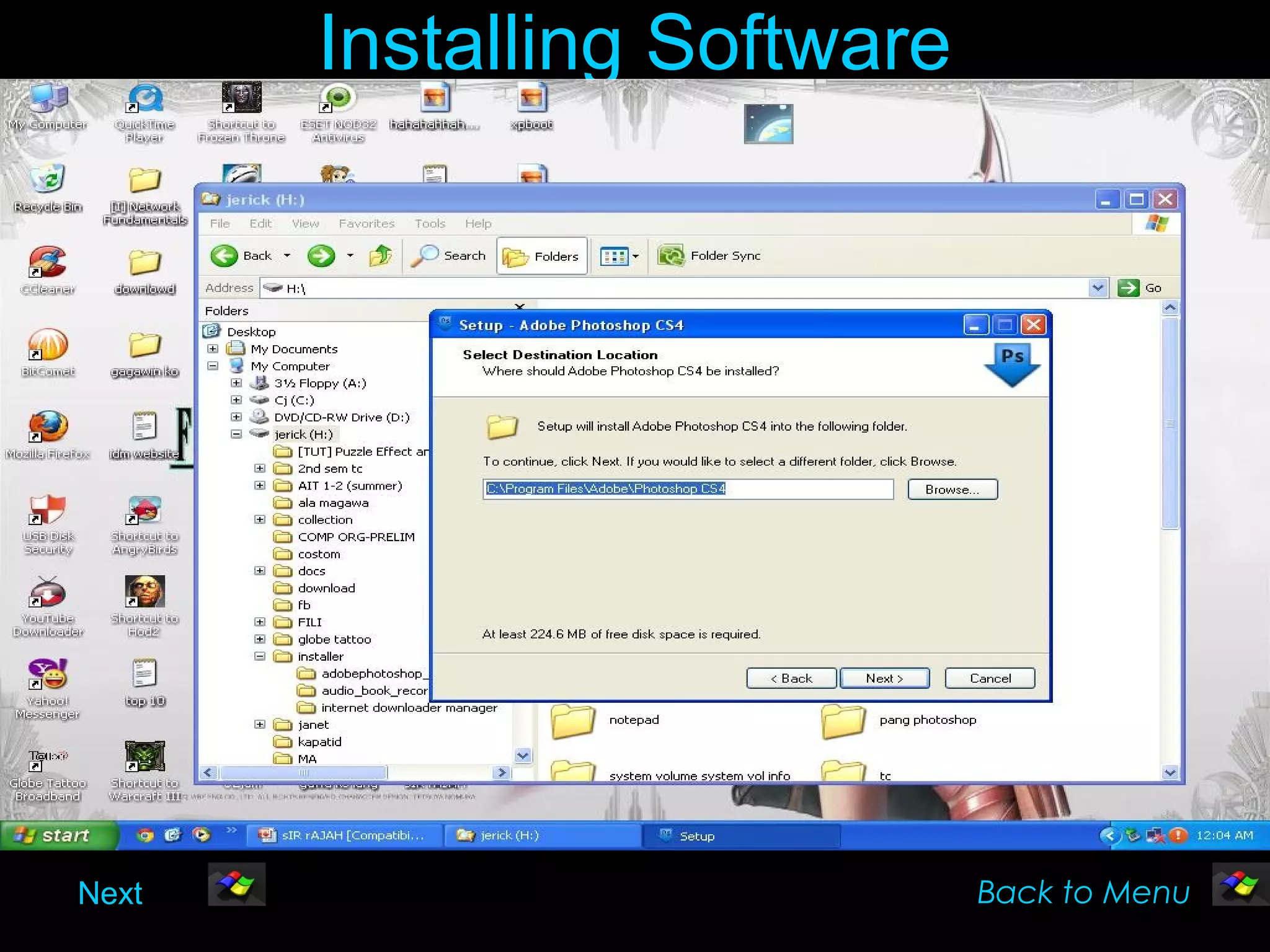Click the Windows start button
Screen dimensions: 1270x952
[59, 835]
